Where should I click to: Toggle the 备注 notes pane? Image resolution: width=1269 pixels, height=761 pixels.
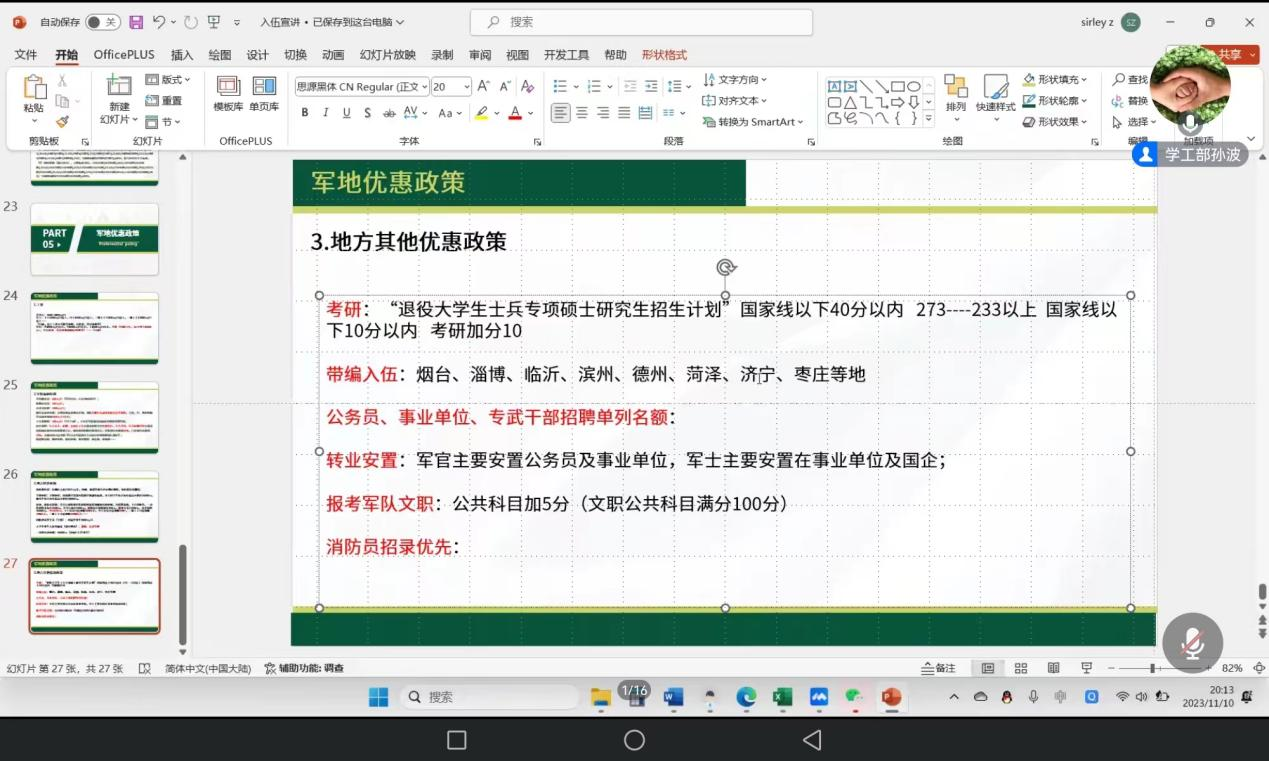pyautogui.click(x=939, y=668)
